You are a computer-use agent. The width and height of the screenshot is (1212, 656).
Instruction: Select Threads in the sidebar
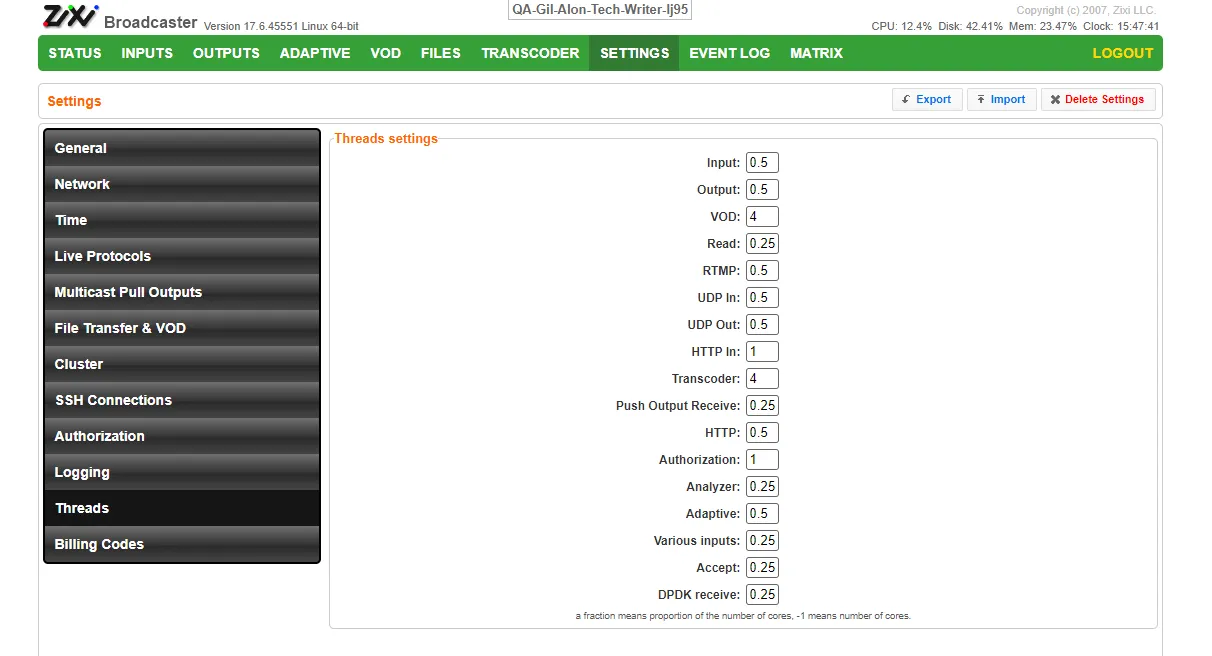click(182, 508)
